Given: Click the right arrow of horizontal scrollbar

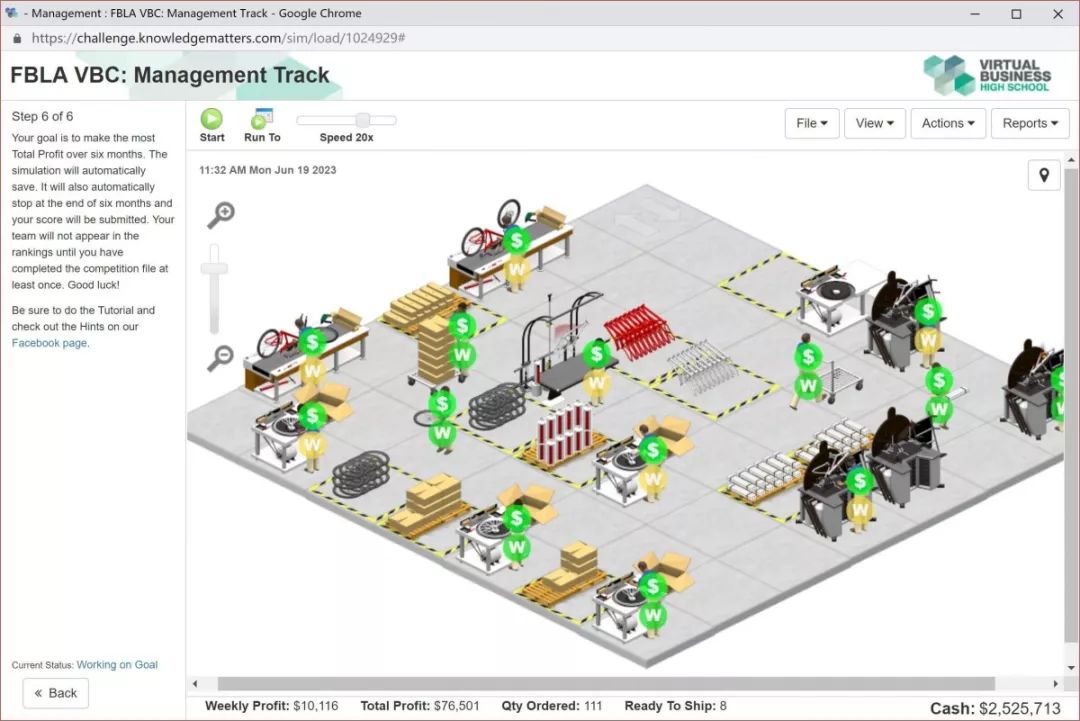Looking at the screenshot, I should (1056, 684).
